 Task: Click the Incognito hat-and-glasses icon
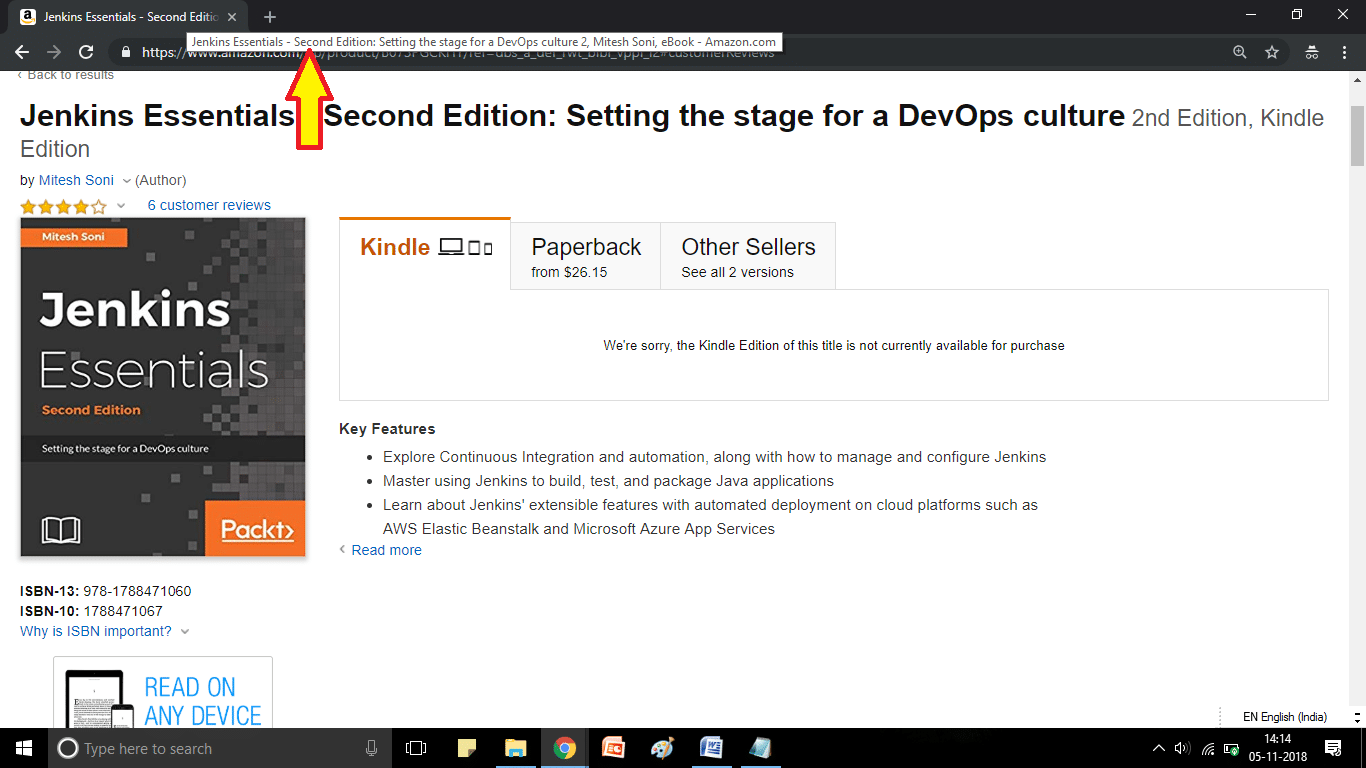(x=1311, y=52)
